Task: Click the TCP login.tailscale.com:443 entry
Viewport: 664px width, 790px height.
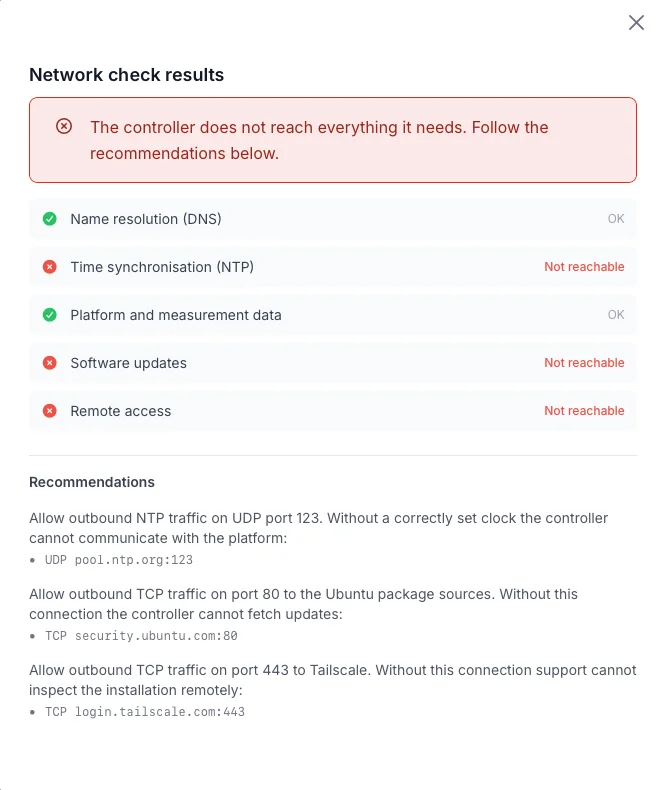Action: coord(145,712)
